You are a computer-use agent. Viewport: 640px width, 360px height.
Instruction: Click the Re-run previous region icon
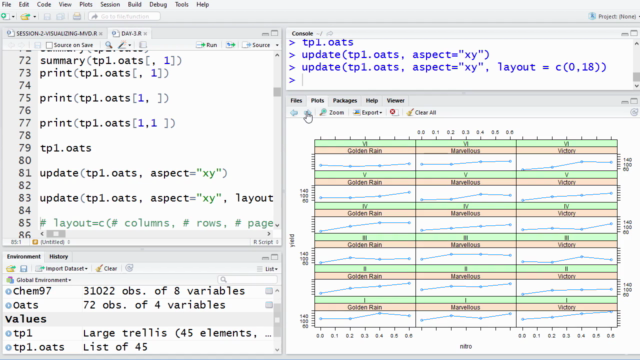(231, 45)
